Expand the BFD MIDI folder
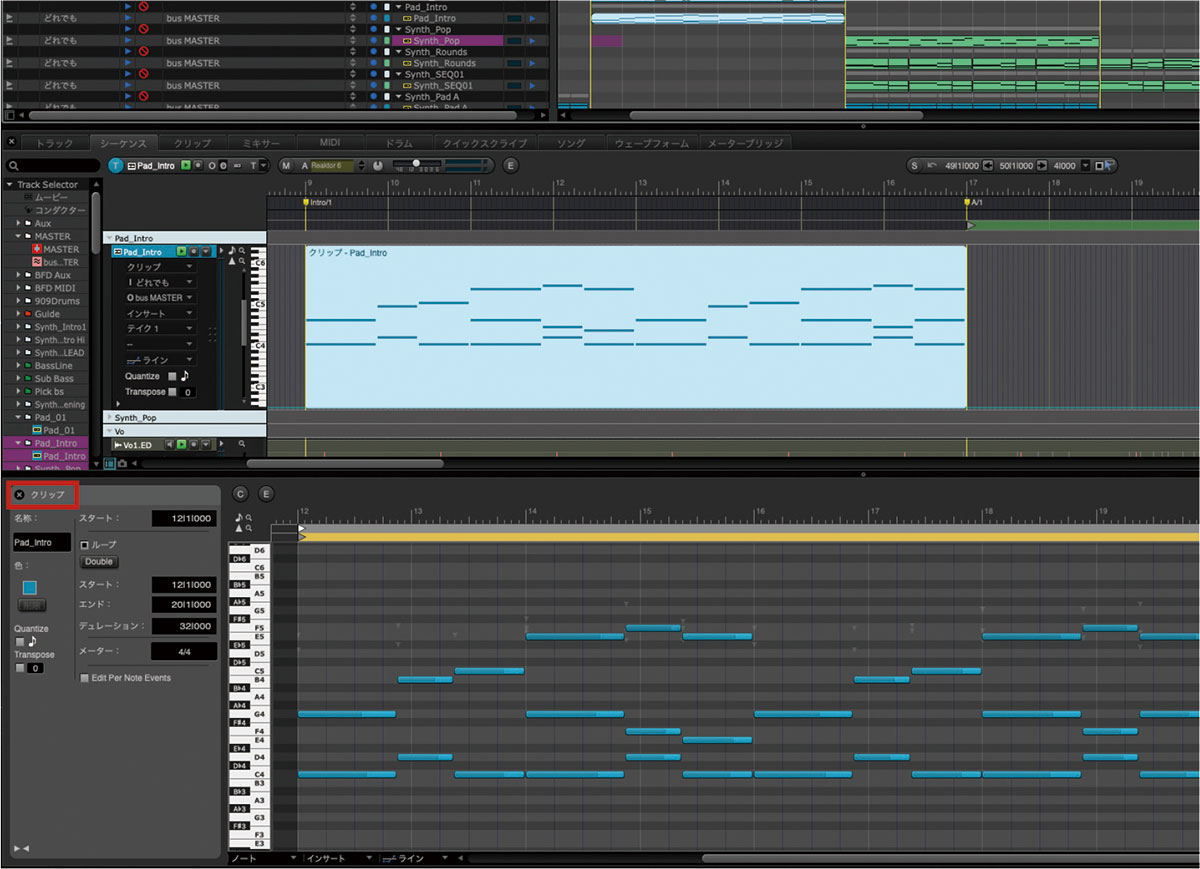 [x=19, y=288]
